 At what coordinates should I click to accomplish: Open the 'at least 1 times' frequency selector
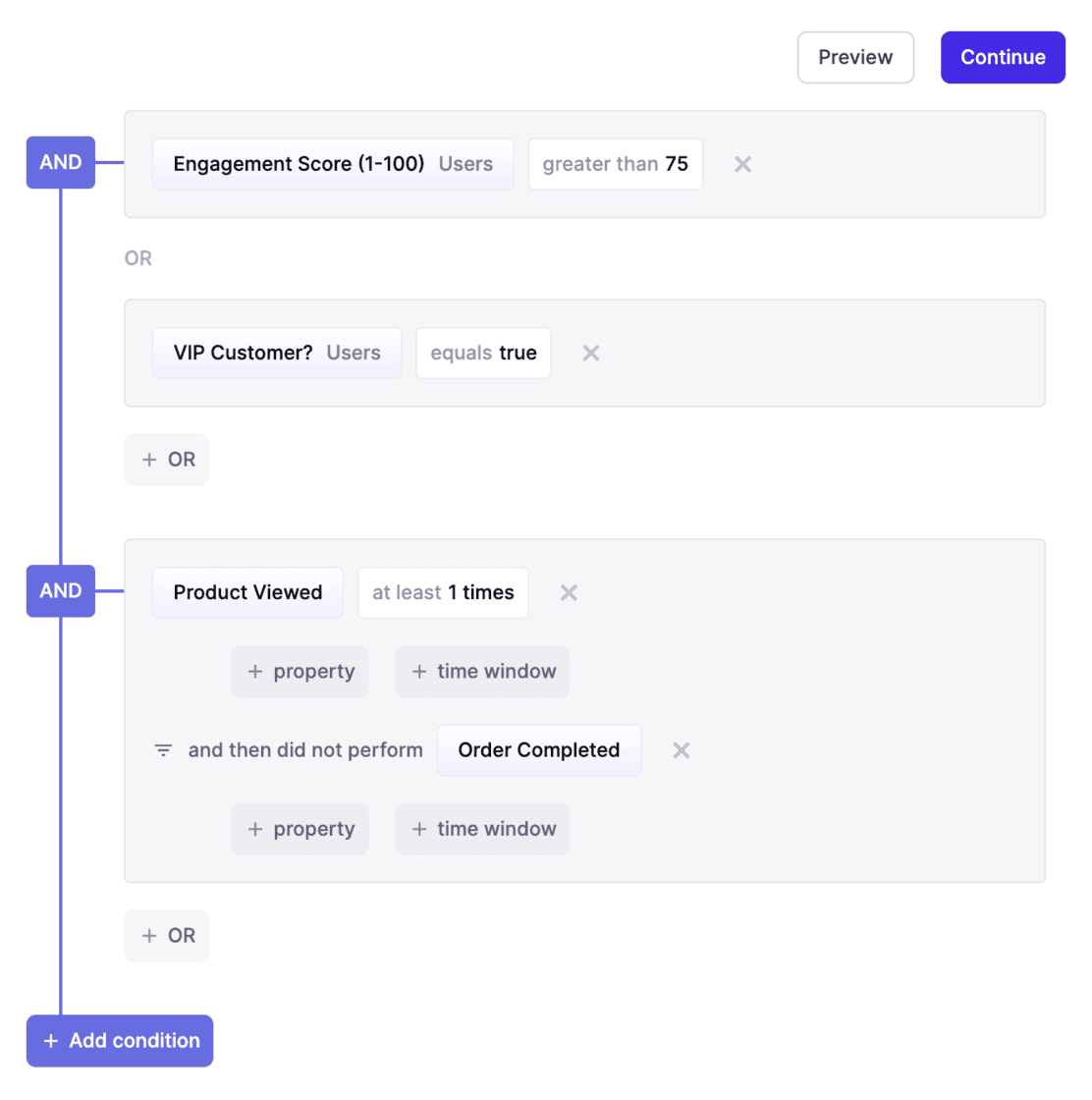tap(443, 592)
